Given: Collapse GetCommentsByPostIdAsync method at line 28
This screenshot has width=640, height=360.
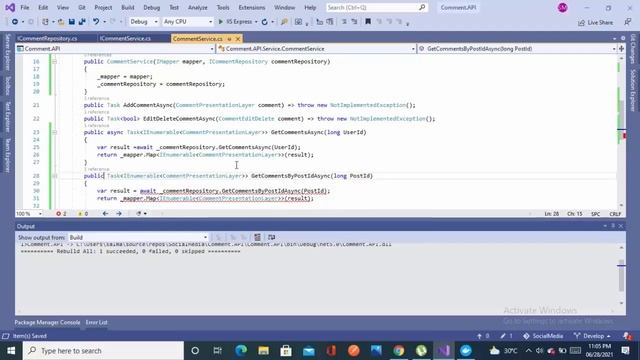Looking at the screenshot, I should click(x=54, y=176).
